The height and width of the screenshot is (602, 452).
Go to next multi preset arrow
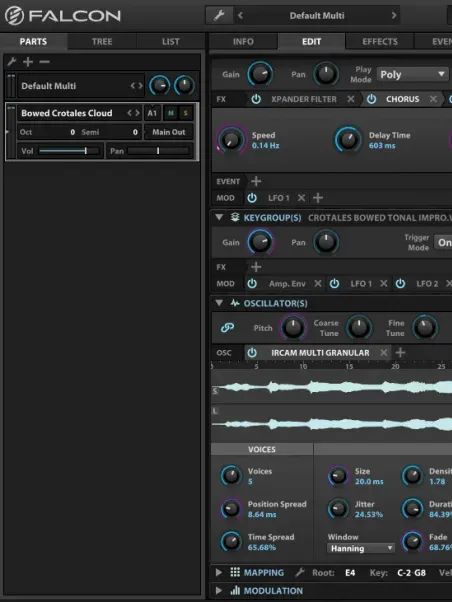coord(394,16)
